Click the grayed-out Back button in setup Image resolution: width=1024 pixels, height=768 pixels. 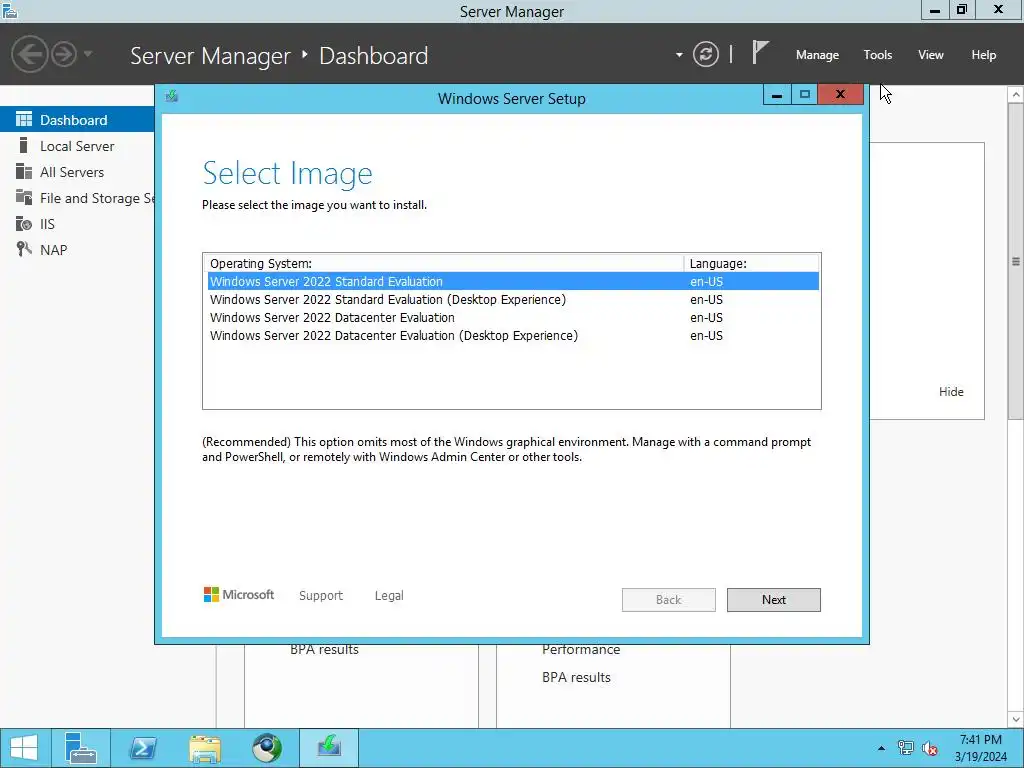point(669,600)
